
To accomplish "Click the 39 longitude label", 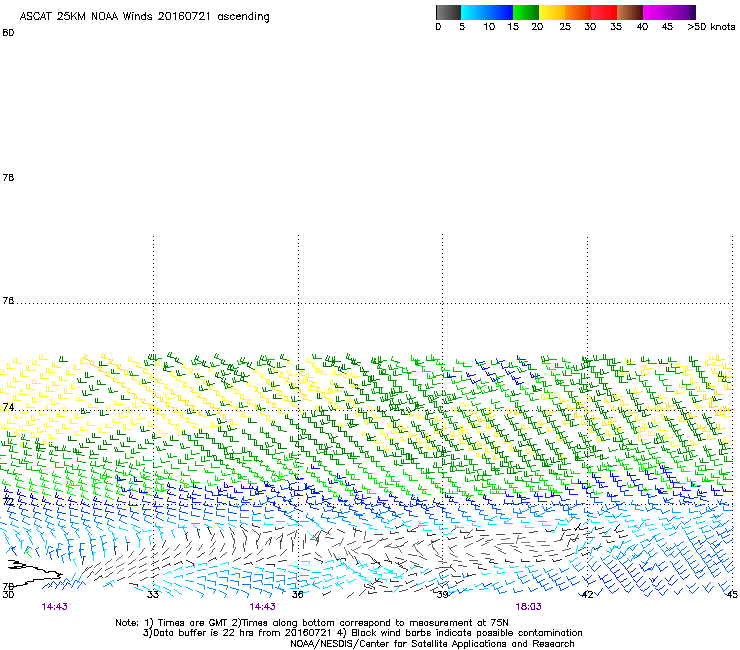I will [x=442, y=595].
